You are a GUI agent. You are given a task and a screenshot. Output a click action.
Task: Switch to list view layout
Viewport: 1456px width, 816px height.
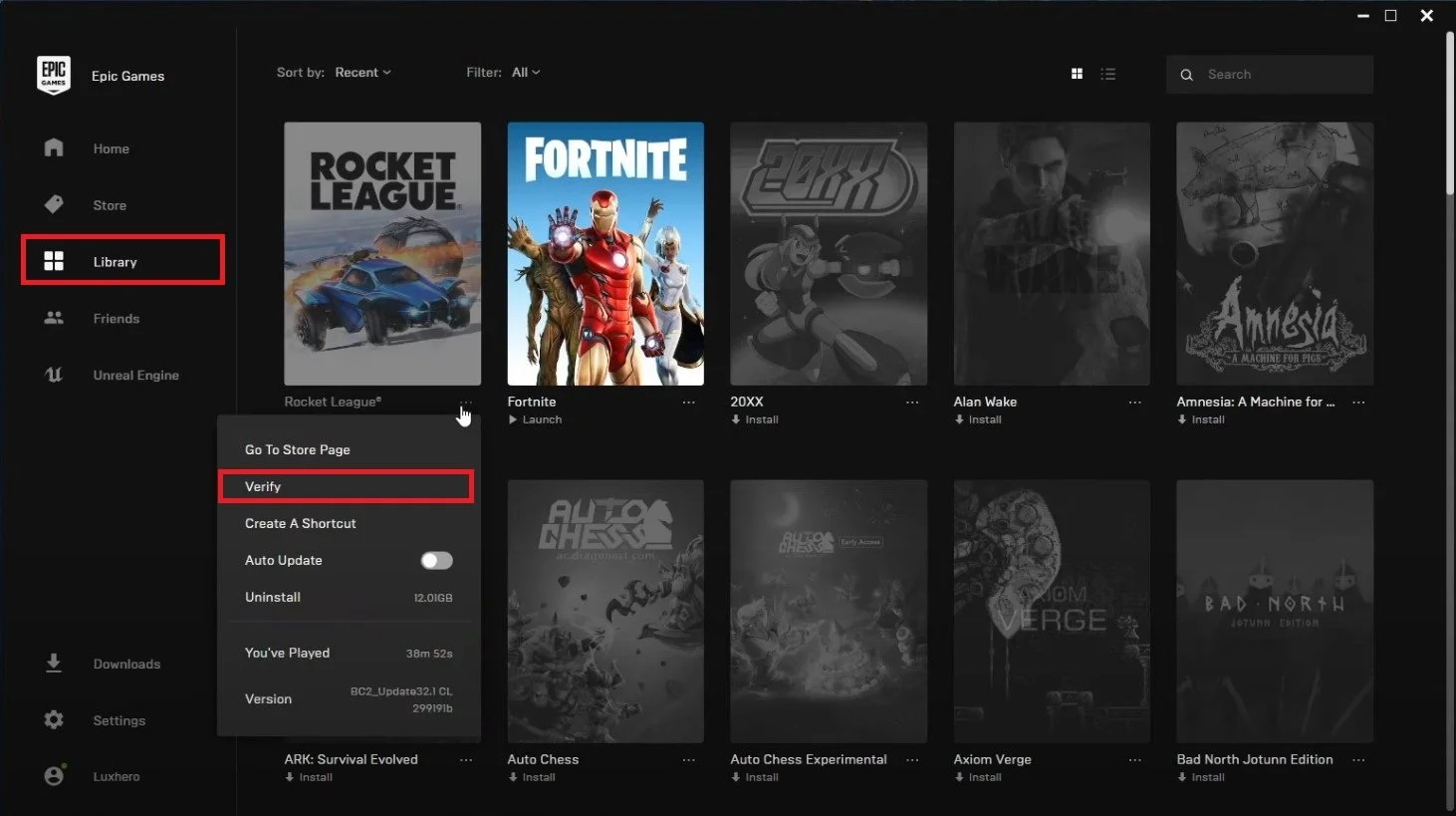click(1108, 74)
